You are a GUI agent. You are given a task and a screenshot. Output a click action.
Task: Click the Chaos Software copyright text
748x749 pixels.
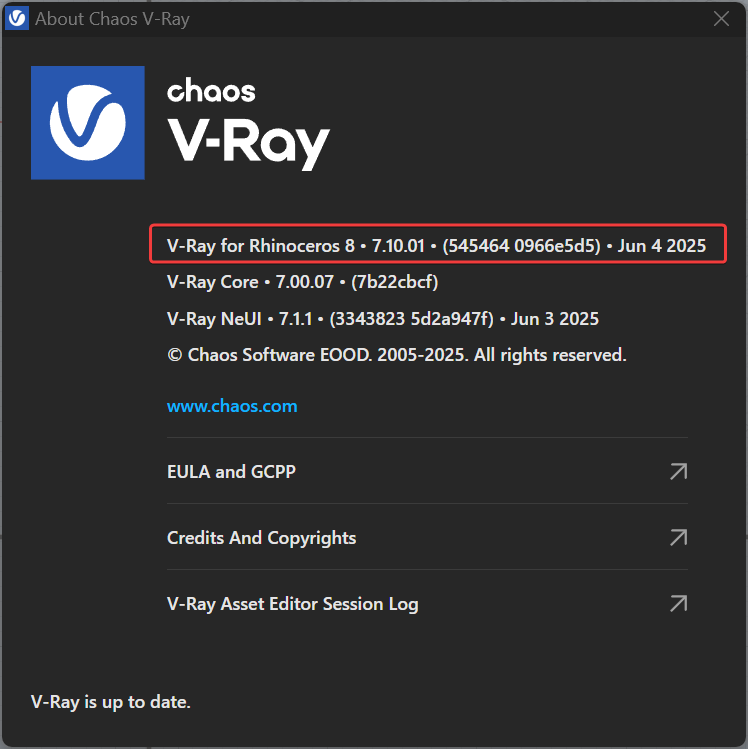396,355
